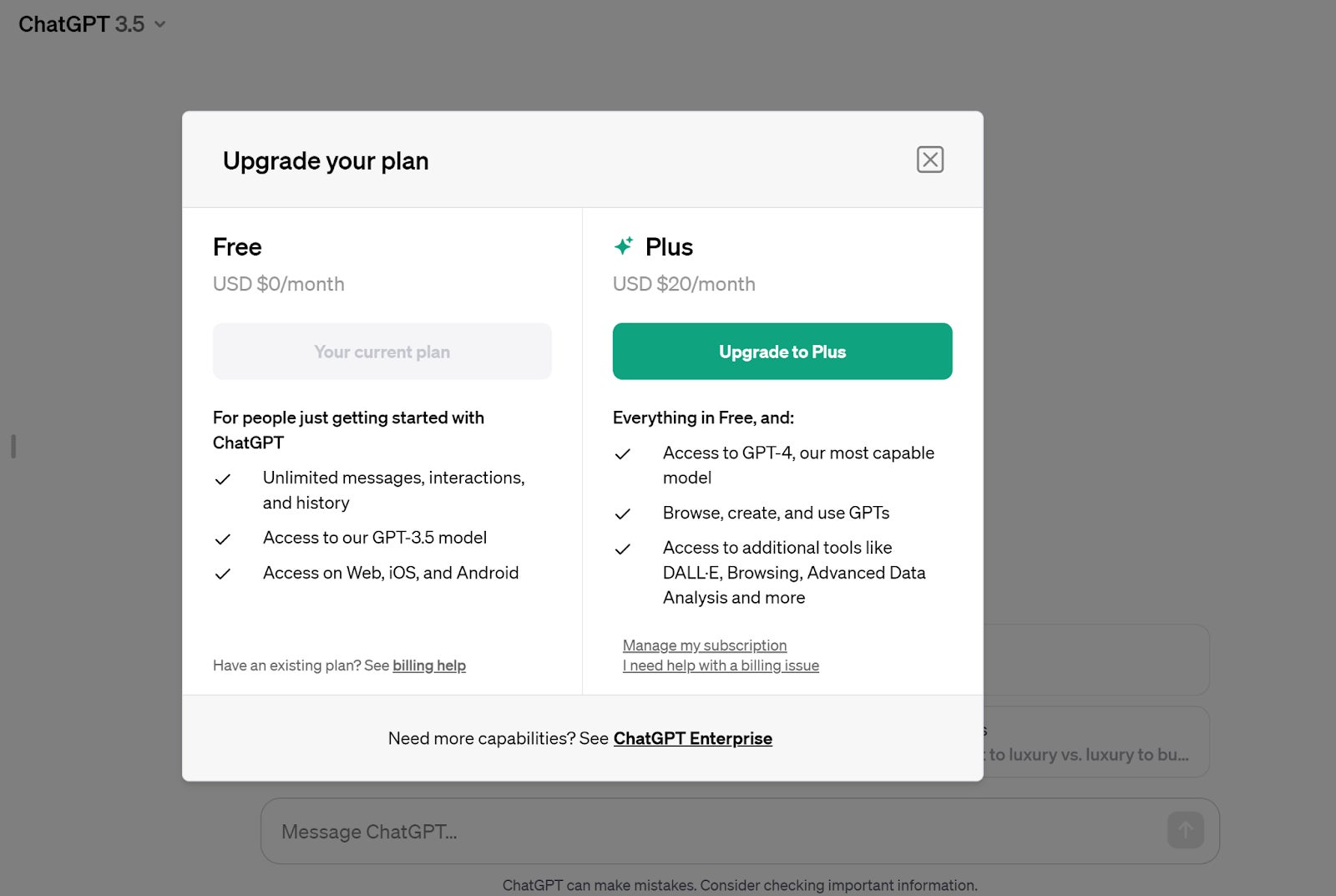Click the sidebar handle on left edge

point(13,446)
